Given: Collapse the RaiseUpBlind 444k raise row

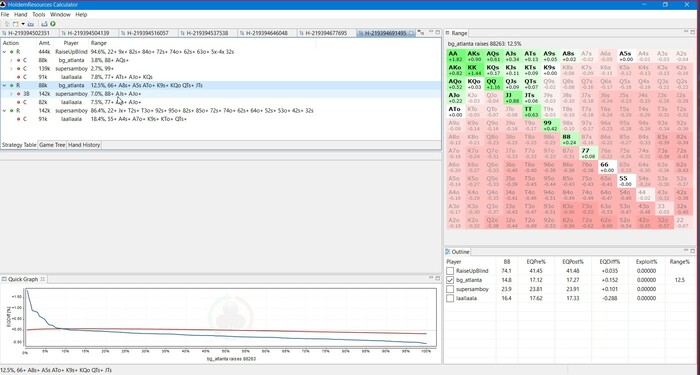Looking at the screenshot, I should 5,52.
